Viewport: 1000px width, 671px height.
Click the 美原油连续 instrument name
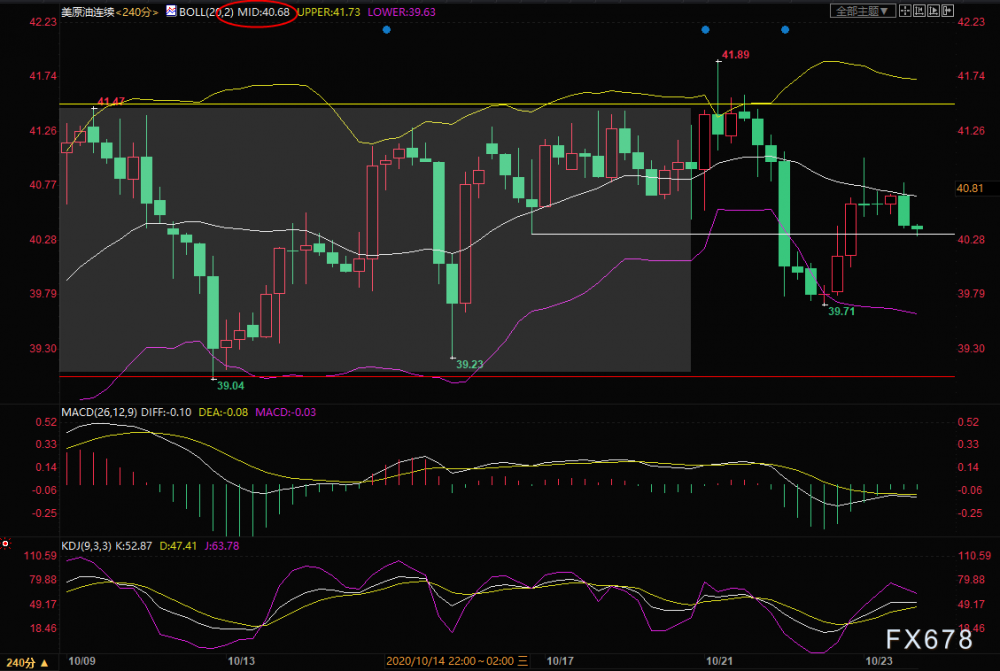pyautogui.click(x=87, y=12)
